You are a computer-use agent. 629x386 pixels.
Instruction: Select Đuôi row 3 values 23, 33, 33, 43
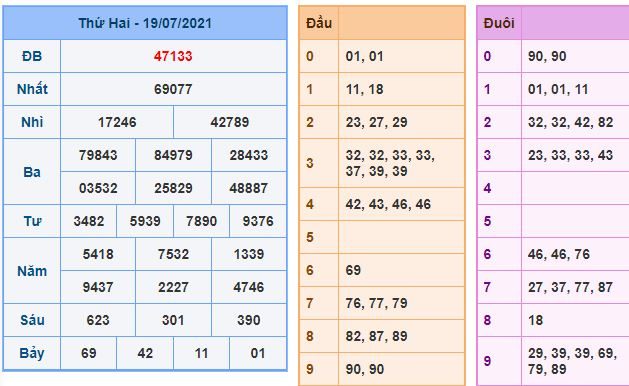click(x=570, y=155)
